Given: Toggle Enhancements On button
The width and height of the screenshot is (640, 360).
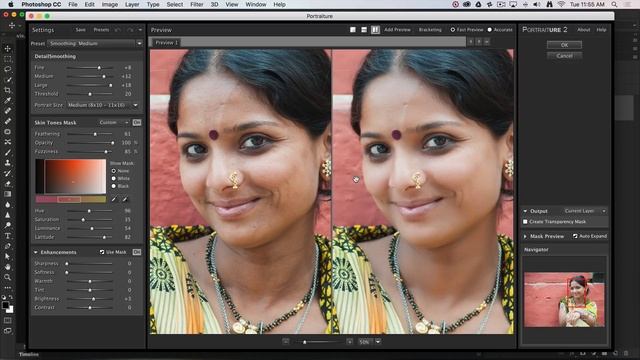Looking at the screenshot, I should [x=137, y=252].
